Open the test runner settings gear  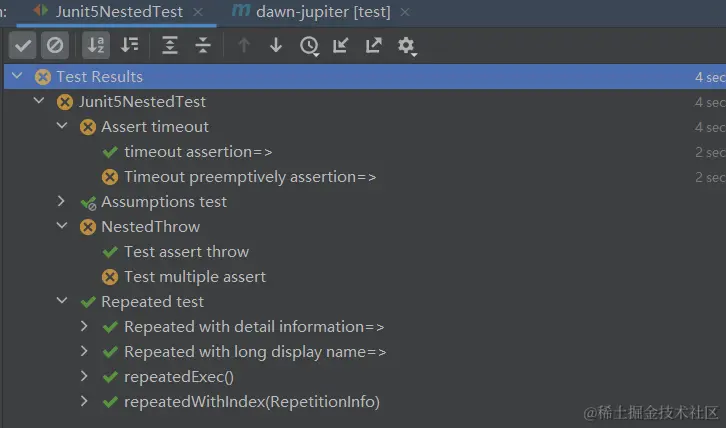coord(406,45)
